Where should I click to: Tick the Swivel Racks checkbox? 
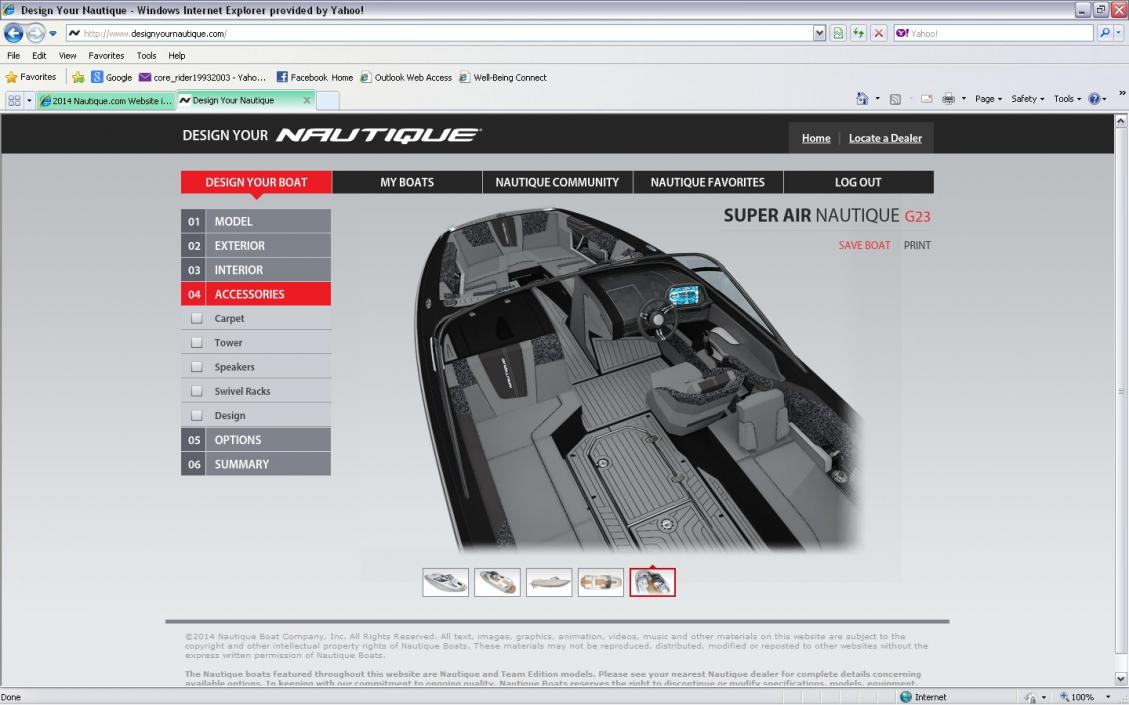[x=197, y=391]
